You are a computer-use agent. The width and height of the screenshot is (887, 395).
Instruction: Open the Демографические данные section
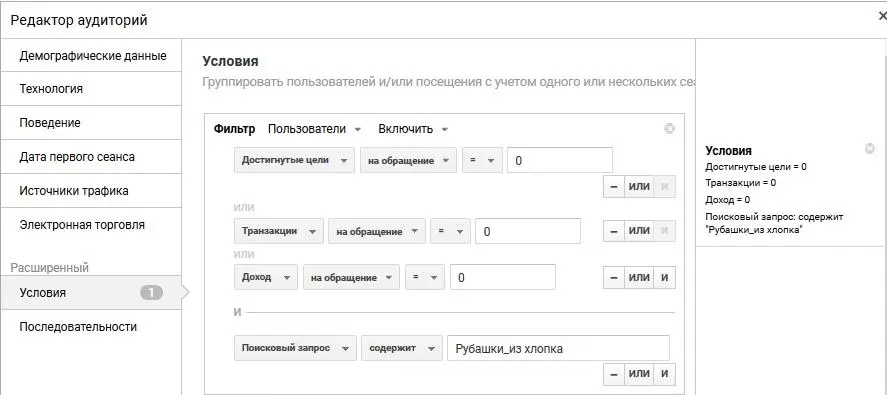coord(91,55)
